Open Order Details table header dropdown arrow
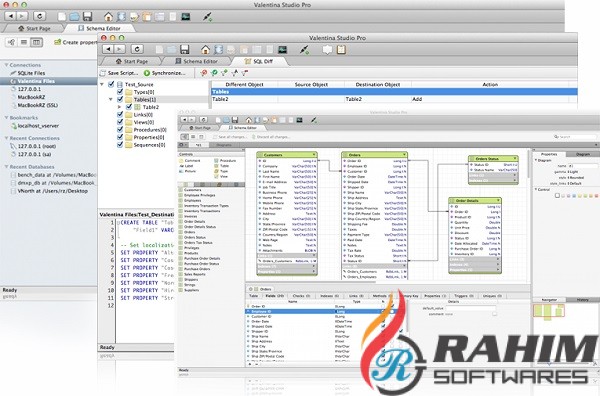The image size is (600, 396). point(498,200)
